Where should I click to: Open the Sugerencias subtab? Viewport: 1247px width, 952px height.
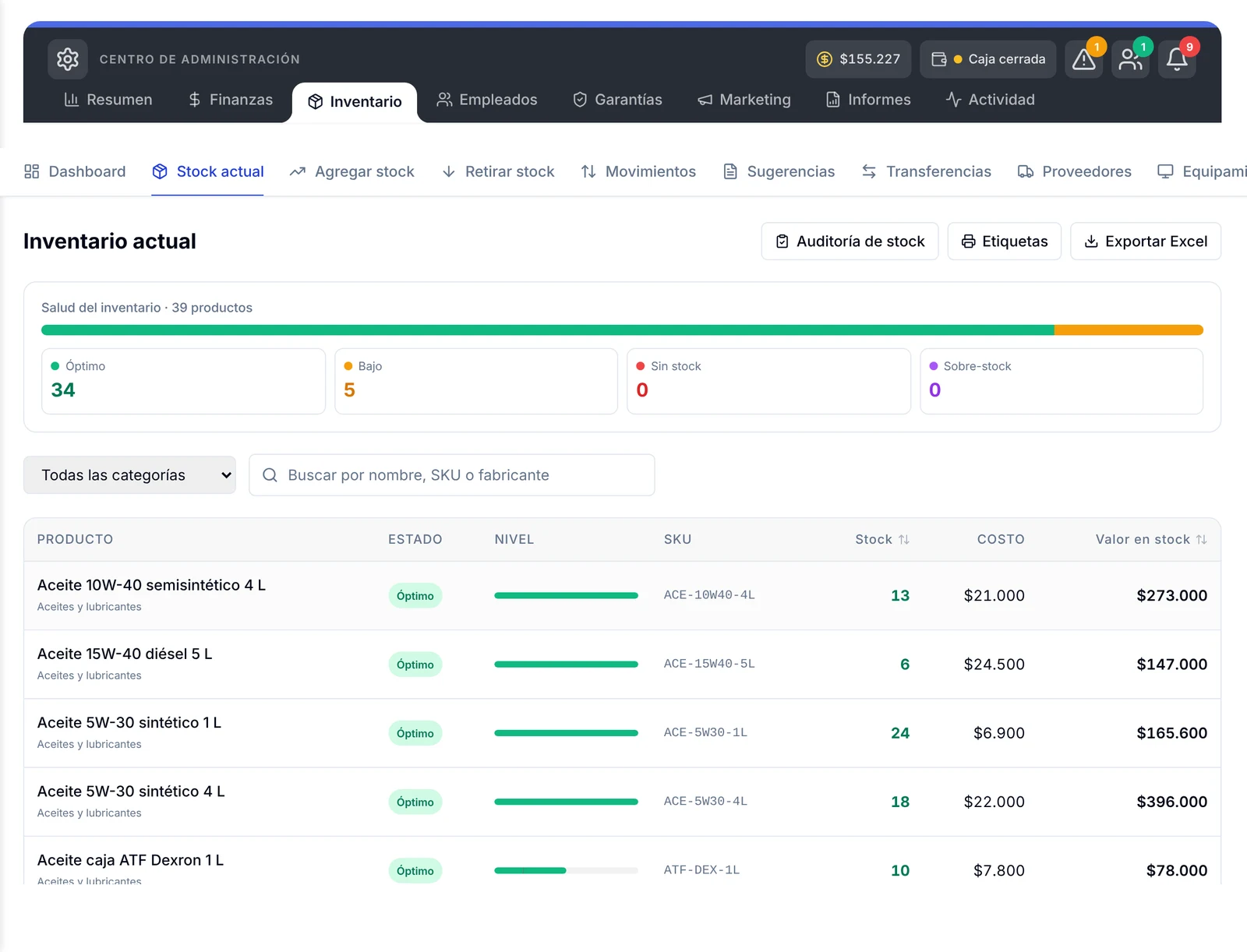(x=779, y=171)
